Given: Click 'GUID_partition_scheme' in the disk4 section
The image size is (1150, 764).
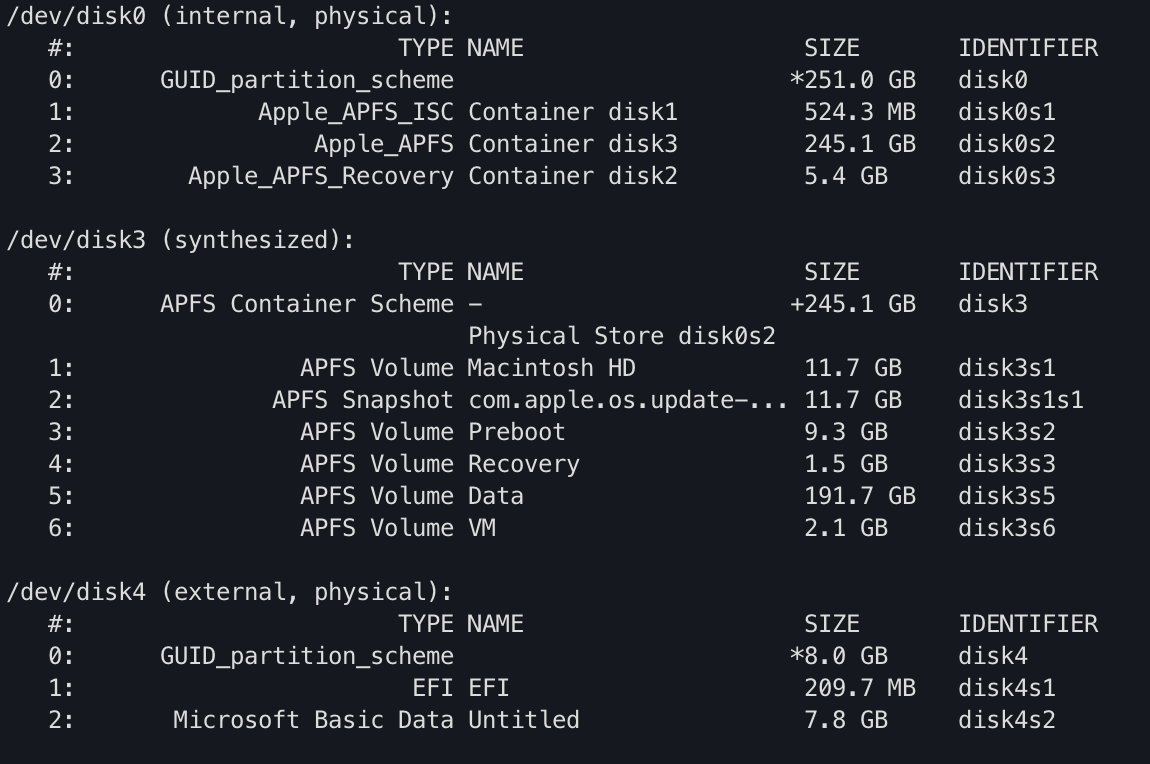Looking at the screenshot, I should (307, 655).
